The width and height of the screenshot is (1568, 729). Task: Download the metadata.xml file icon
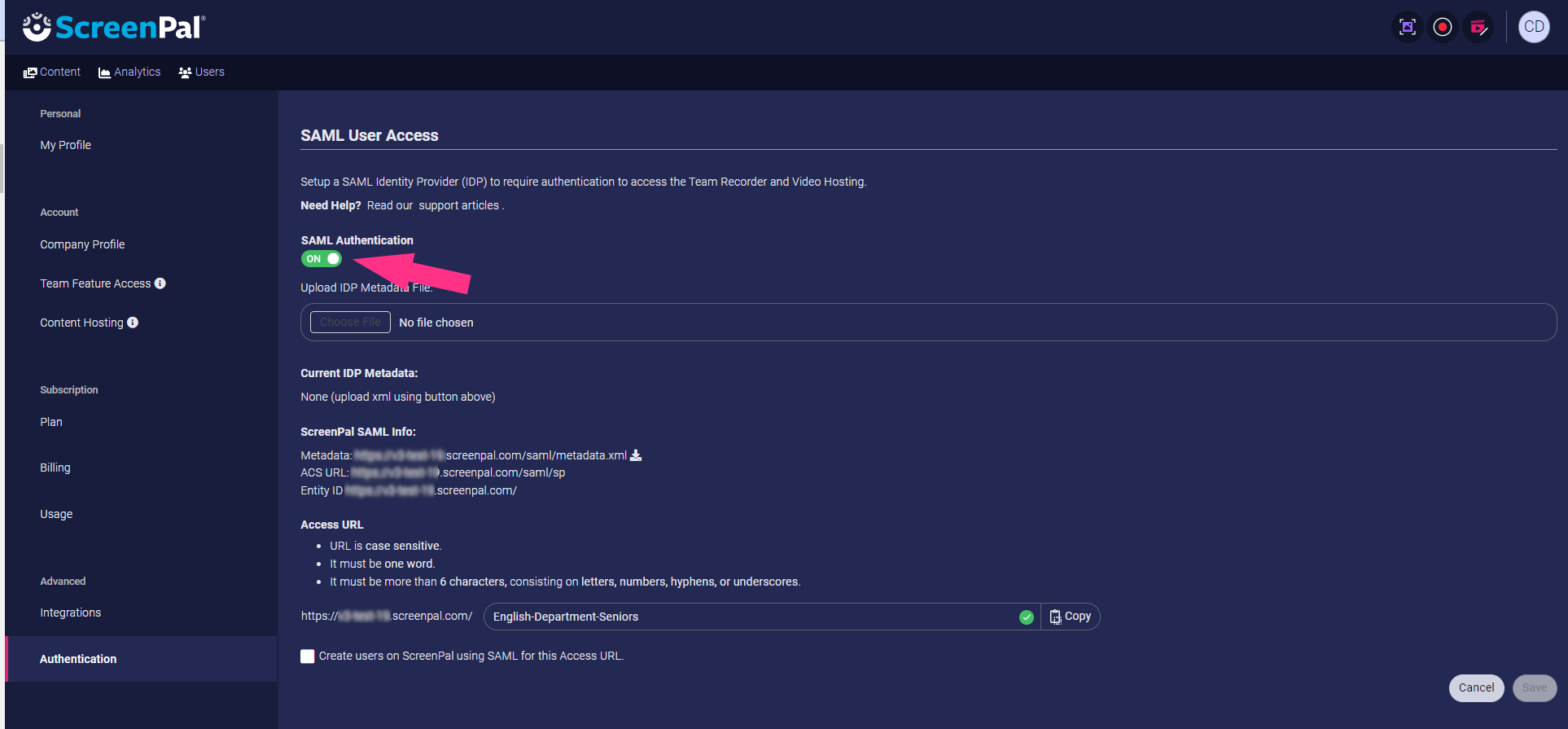click(x=636, y=455)
